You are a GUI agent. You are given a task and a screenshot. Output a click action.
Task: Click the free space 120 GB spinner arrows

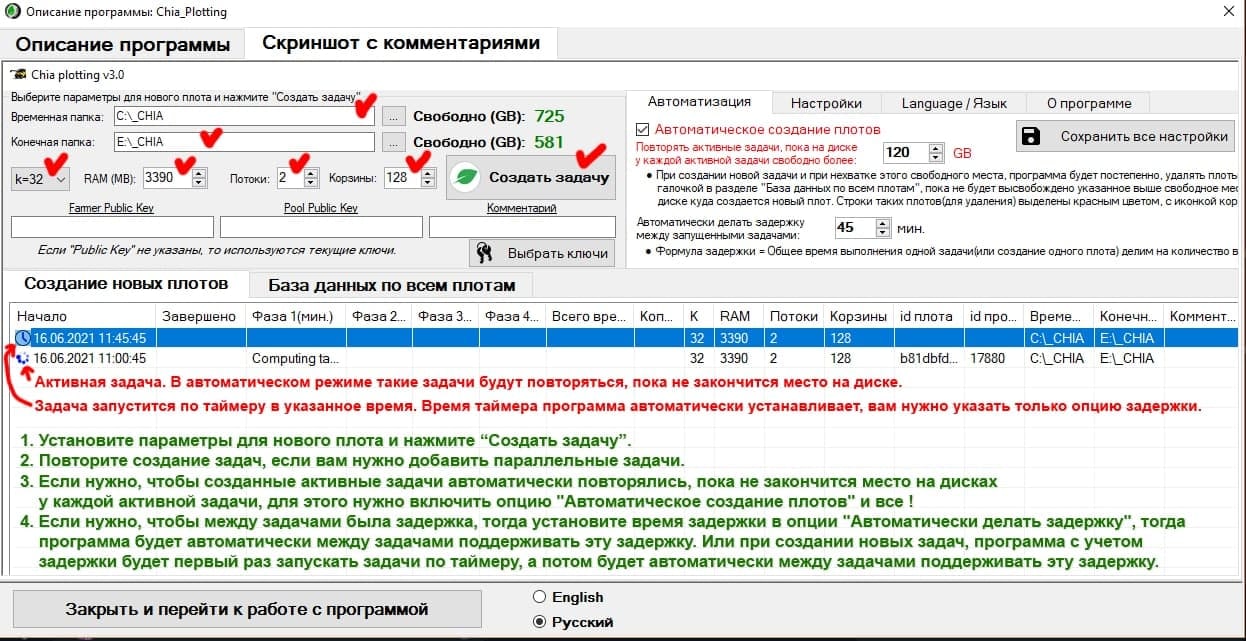pyautogui.click(x=936, y=152)
